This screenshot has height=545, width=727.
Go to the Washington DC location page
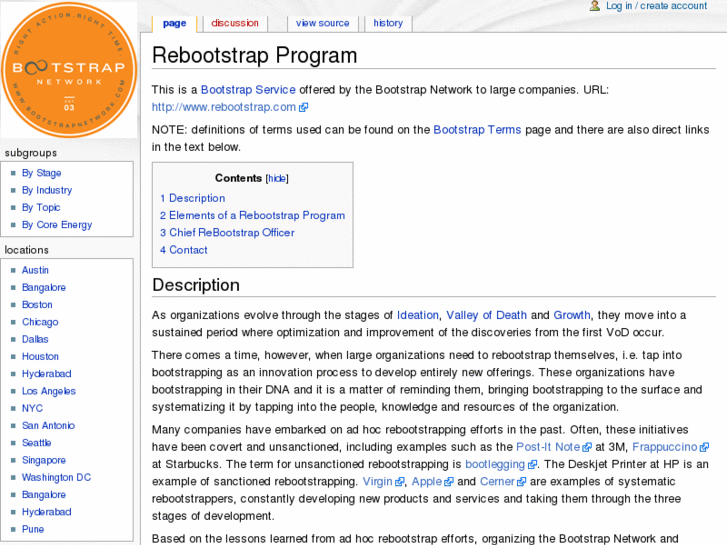coord(56,477)
